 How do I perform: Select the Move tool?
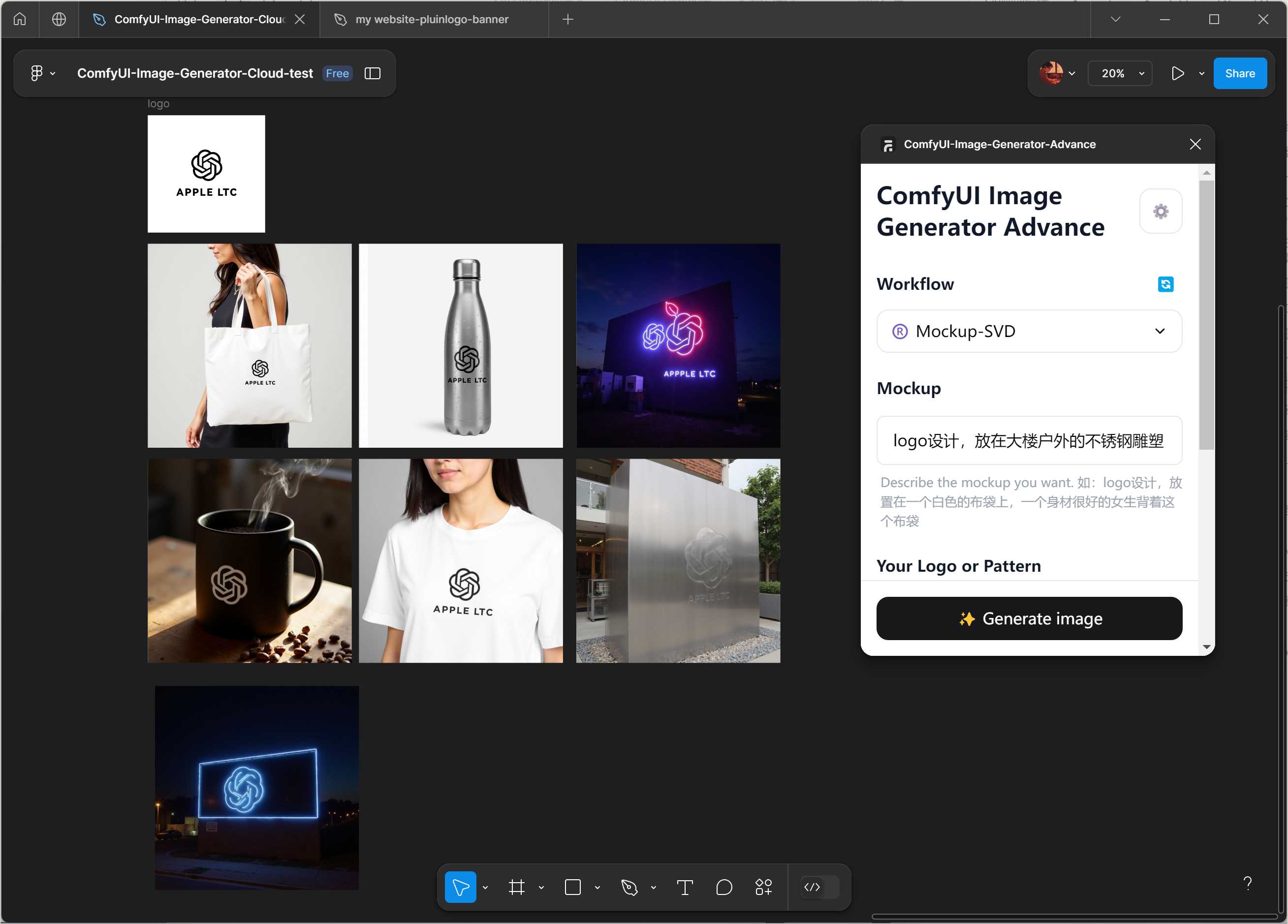[461, 887]
